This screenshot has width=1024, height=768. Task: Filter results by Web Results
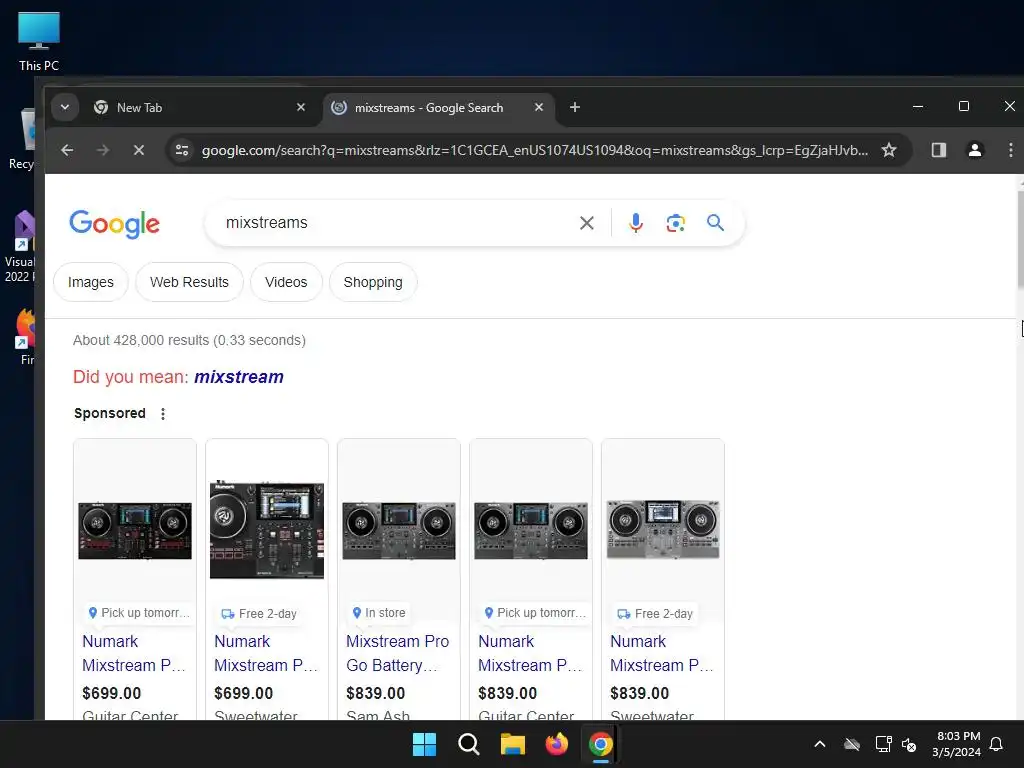pyautogui.click(x=189, y=282)
